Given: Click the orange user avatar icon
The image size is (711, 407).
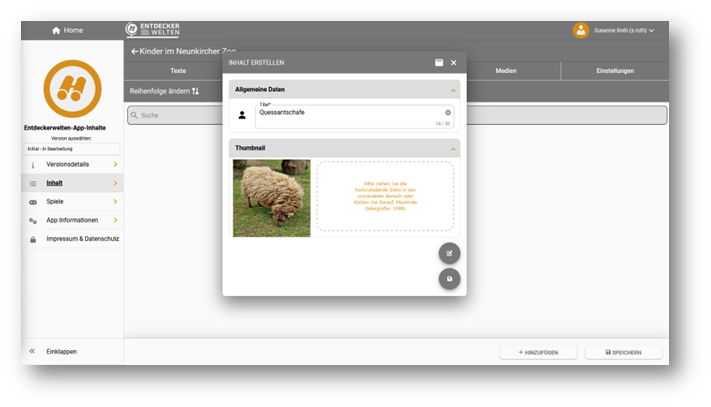Looking at the screenshot, I should click(x=580, y=30).
